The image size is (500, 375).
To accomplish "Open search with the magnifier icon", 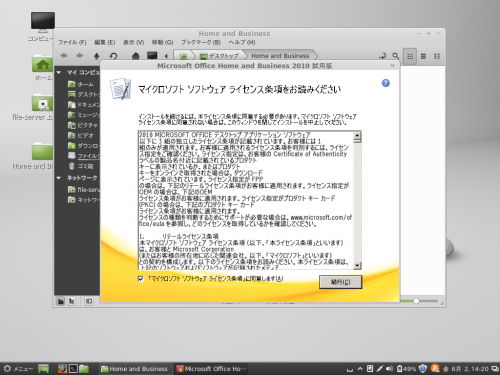I will point(395,56).
